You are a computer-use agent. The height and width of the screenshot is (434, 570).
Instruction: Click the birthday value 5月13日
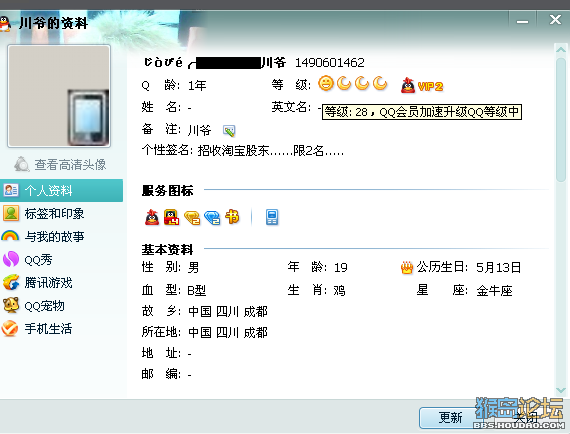tap(498, 268)
